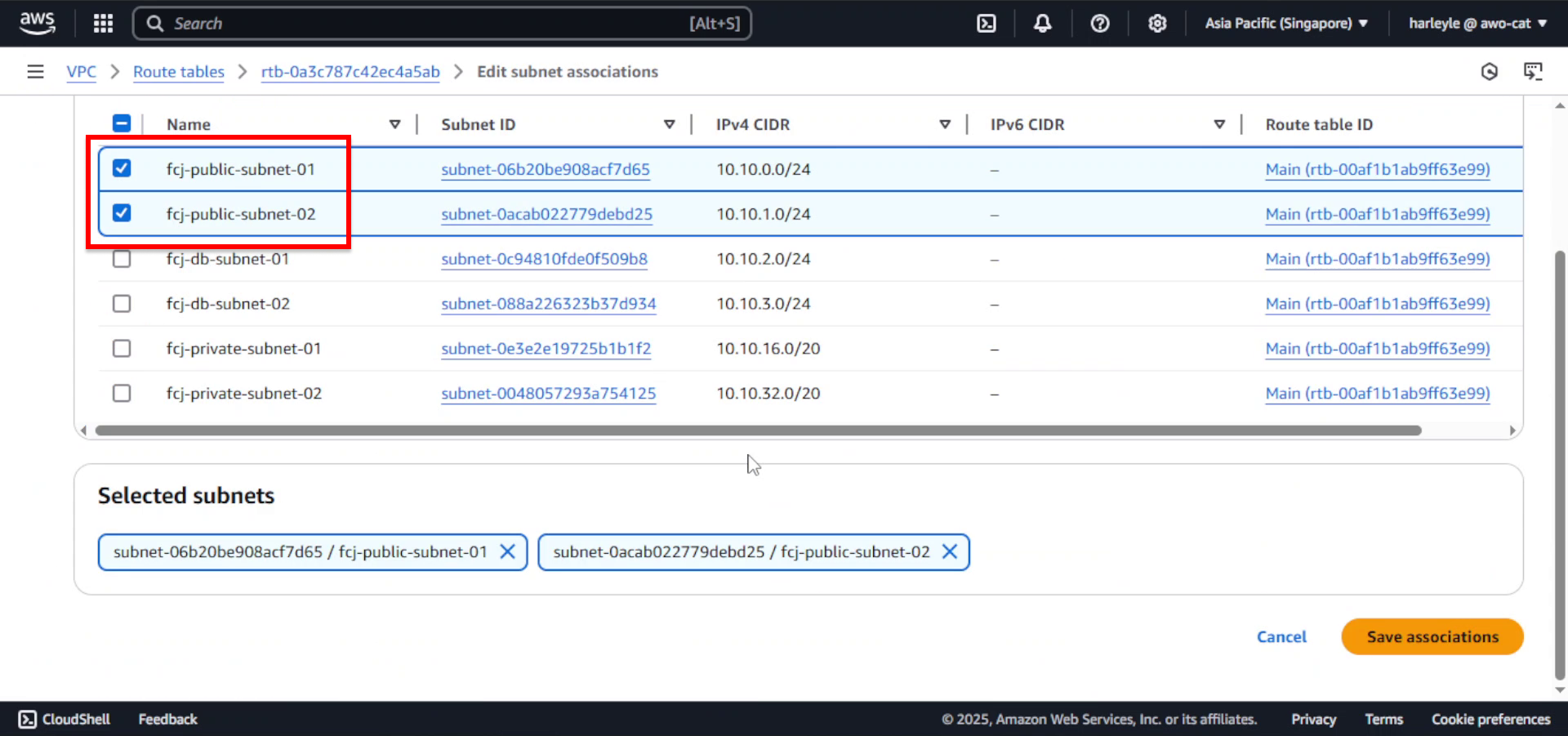Open Main route table link in fcj-db-subnet-01 row

pyautogui.click(x=1378, y=260)
